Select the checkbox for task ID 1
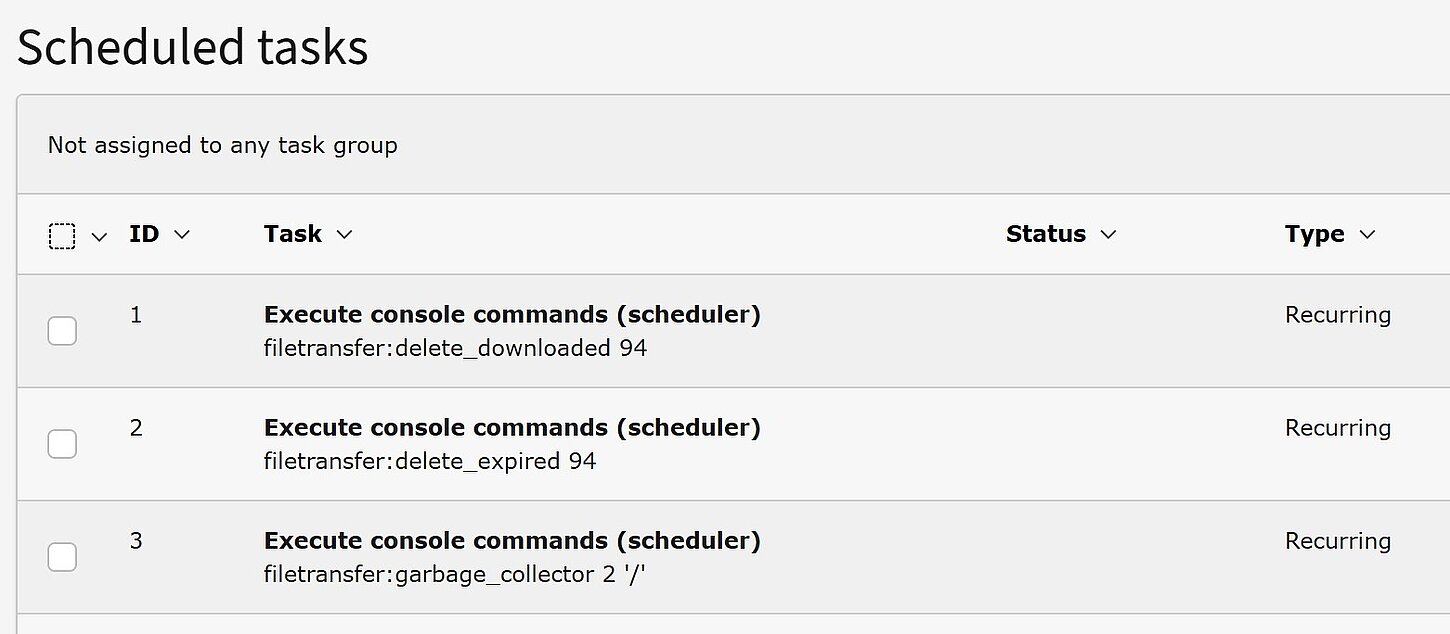This screenshot has height=634, width=1450. (x=62, y=330)
